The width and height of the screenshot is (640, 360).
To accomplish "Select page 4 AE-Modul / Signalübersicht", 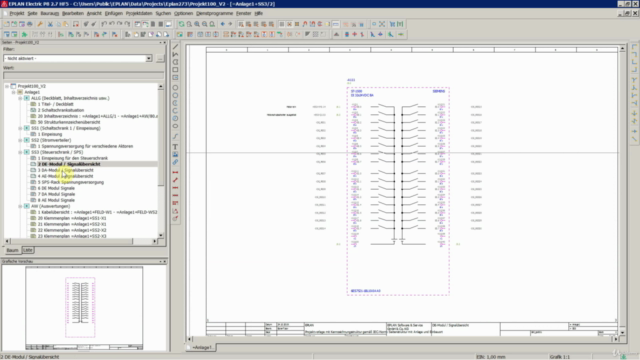I will [65, 176].
